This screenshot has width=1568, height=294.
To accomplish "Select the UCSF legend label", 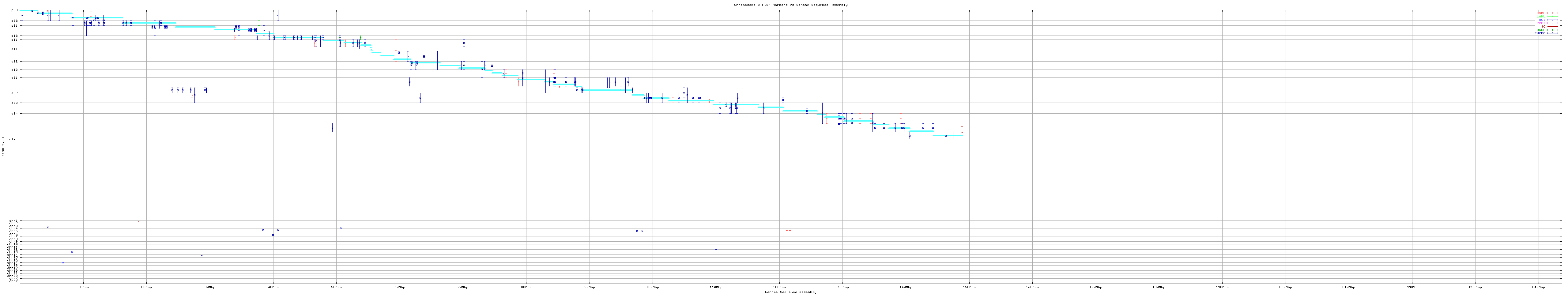I will [1541, 30].
